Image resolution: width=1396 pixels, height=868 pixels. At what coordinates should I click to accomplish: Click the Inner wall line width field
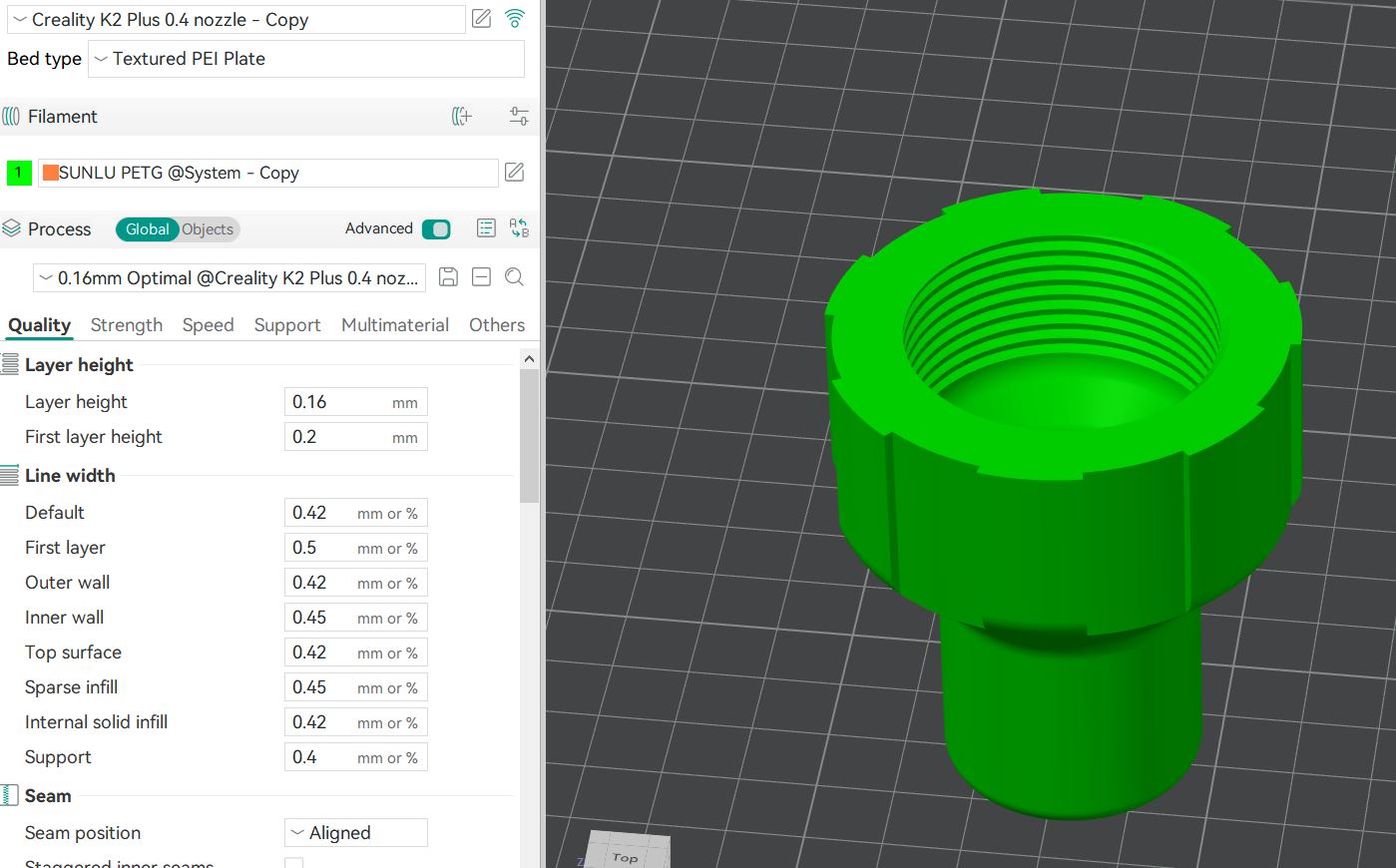(356, 618)
